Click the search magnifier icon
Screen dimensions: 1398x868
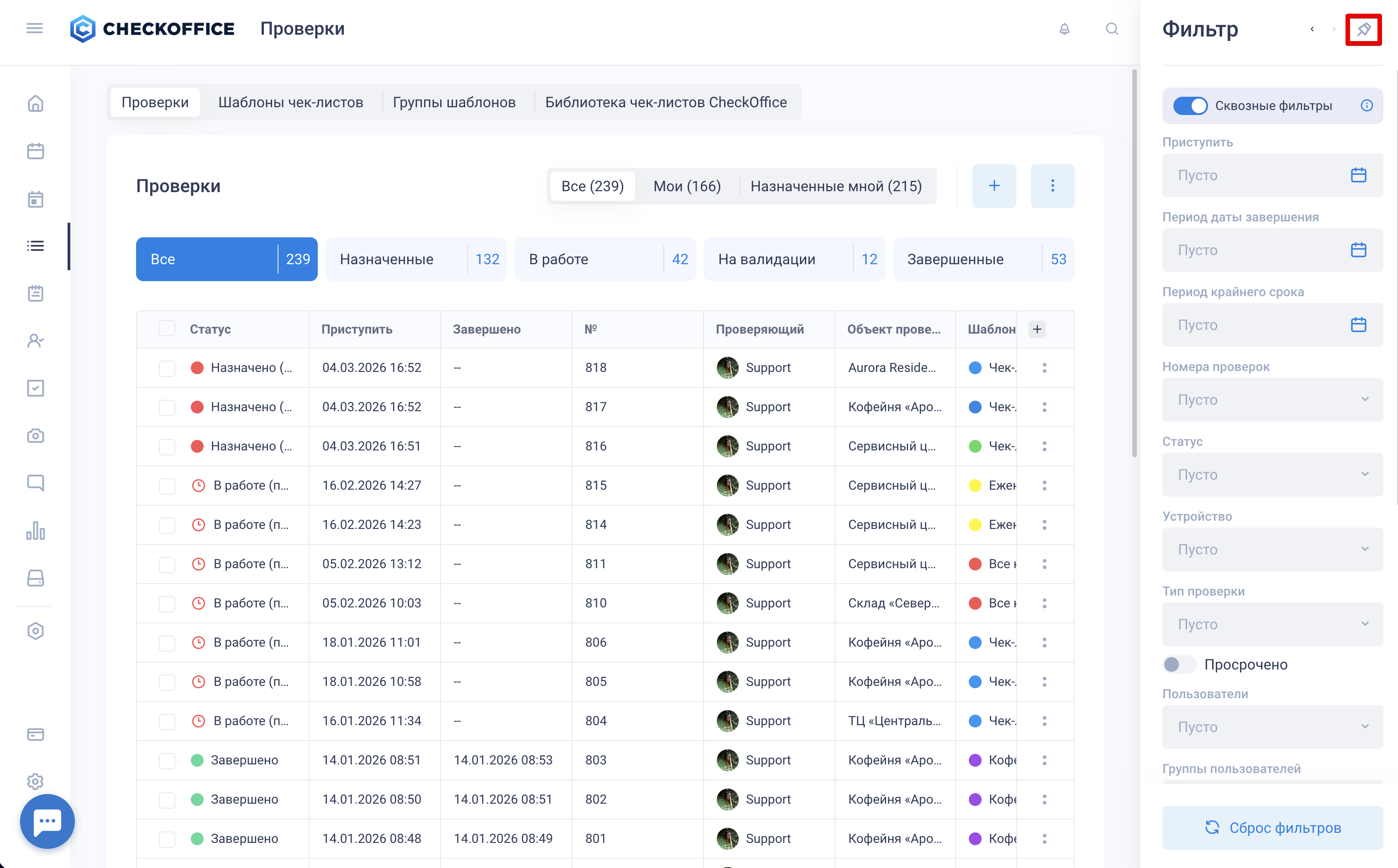pos(1111,29)
